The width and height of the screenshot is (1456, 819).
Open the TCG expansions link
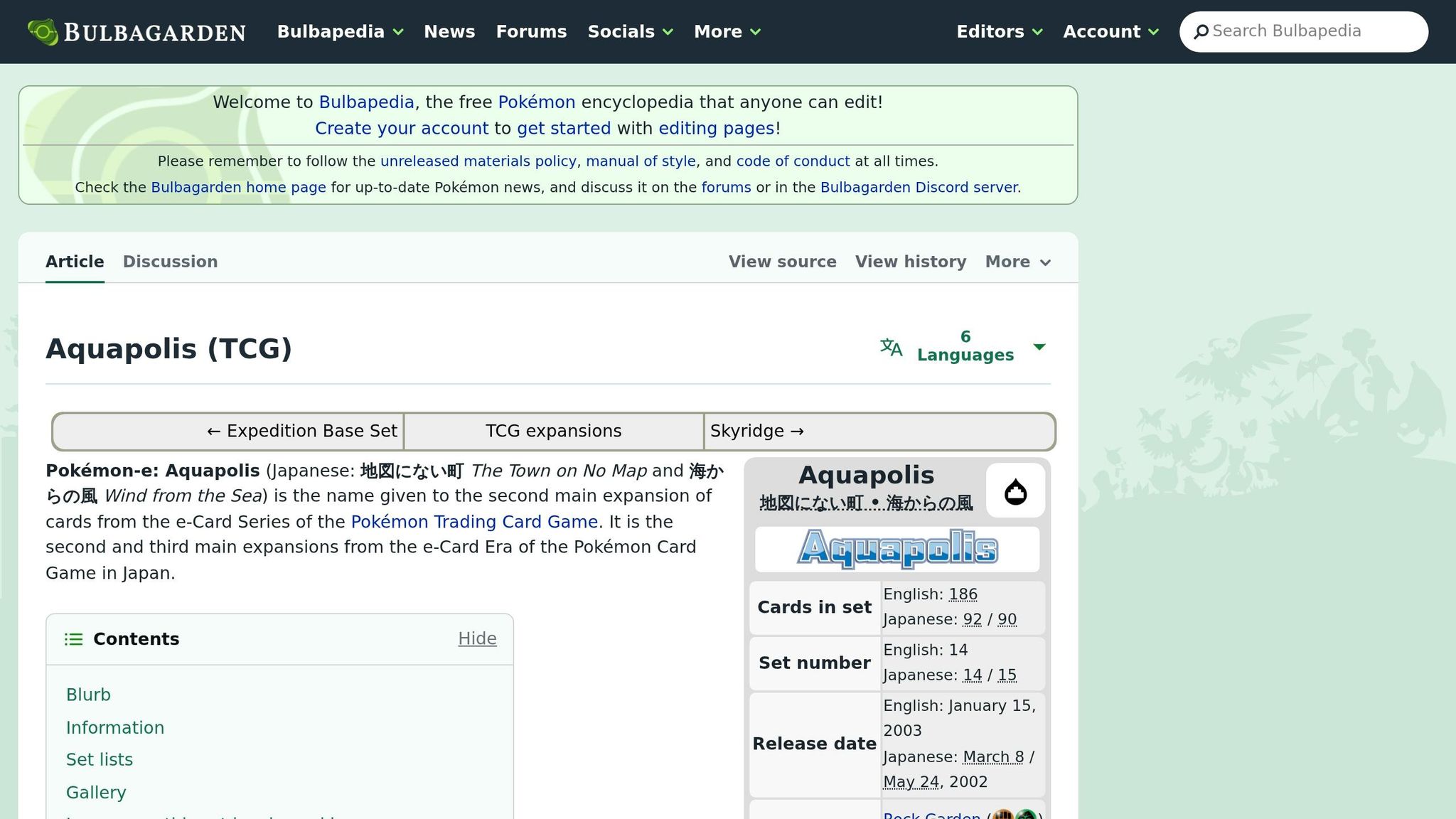click(x=553, y=432)
